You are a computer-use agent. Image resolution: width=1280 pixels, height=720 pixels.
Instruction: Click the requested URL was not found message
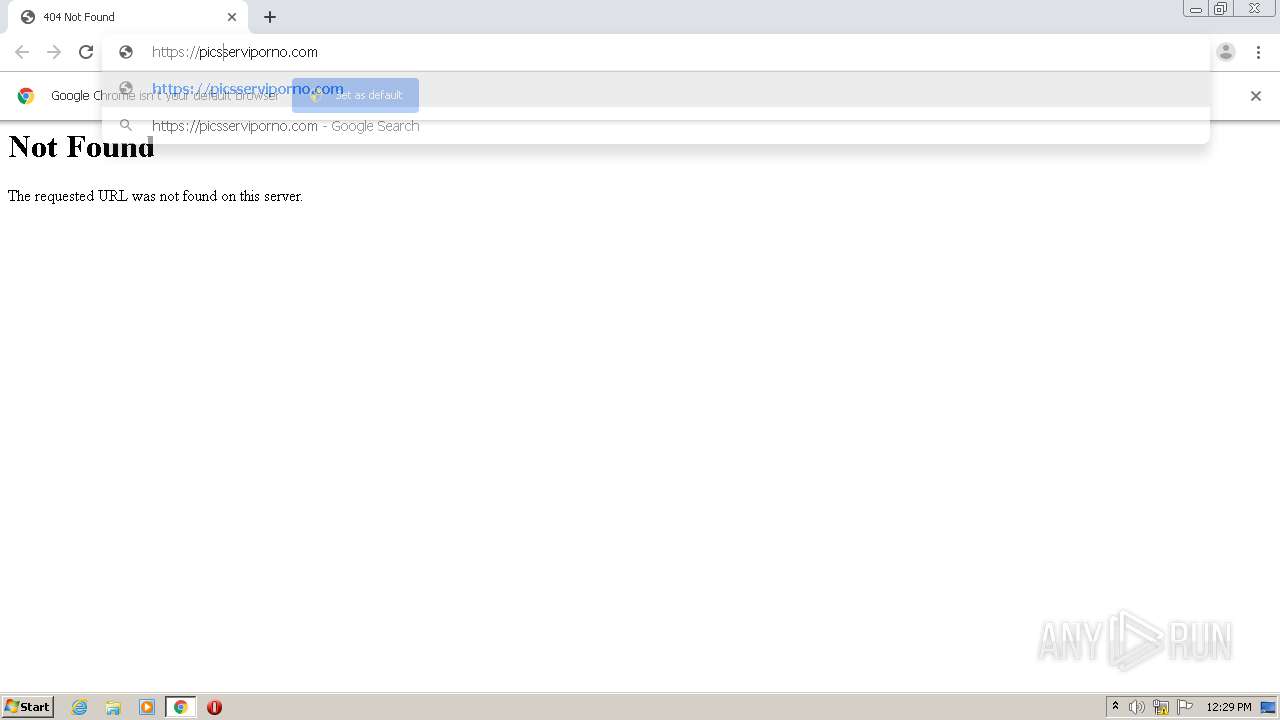tap(155, 196)
